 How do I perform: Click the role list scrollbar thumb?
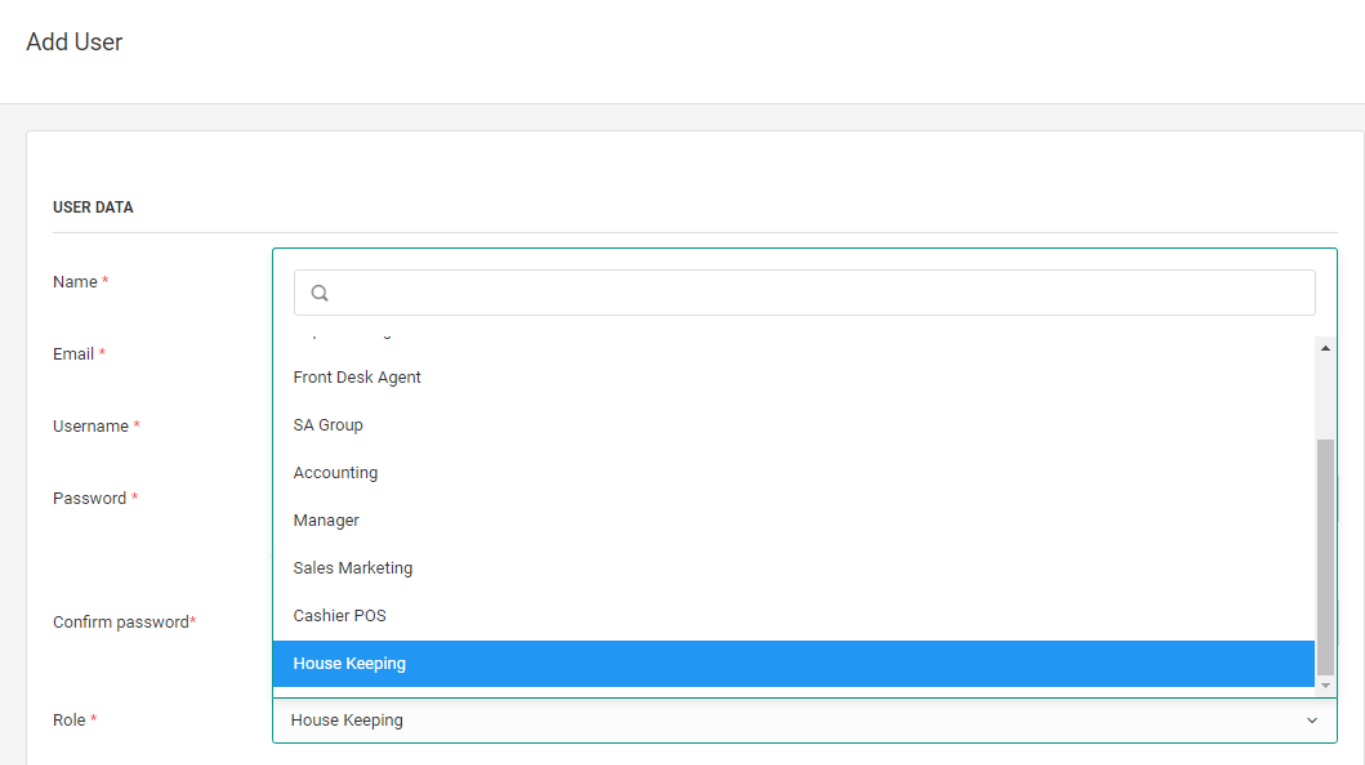[x=1325, y=557]
